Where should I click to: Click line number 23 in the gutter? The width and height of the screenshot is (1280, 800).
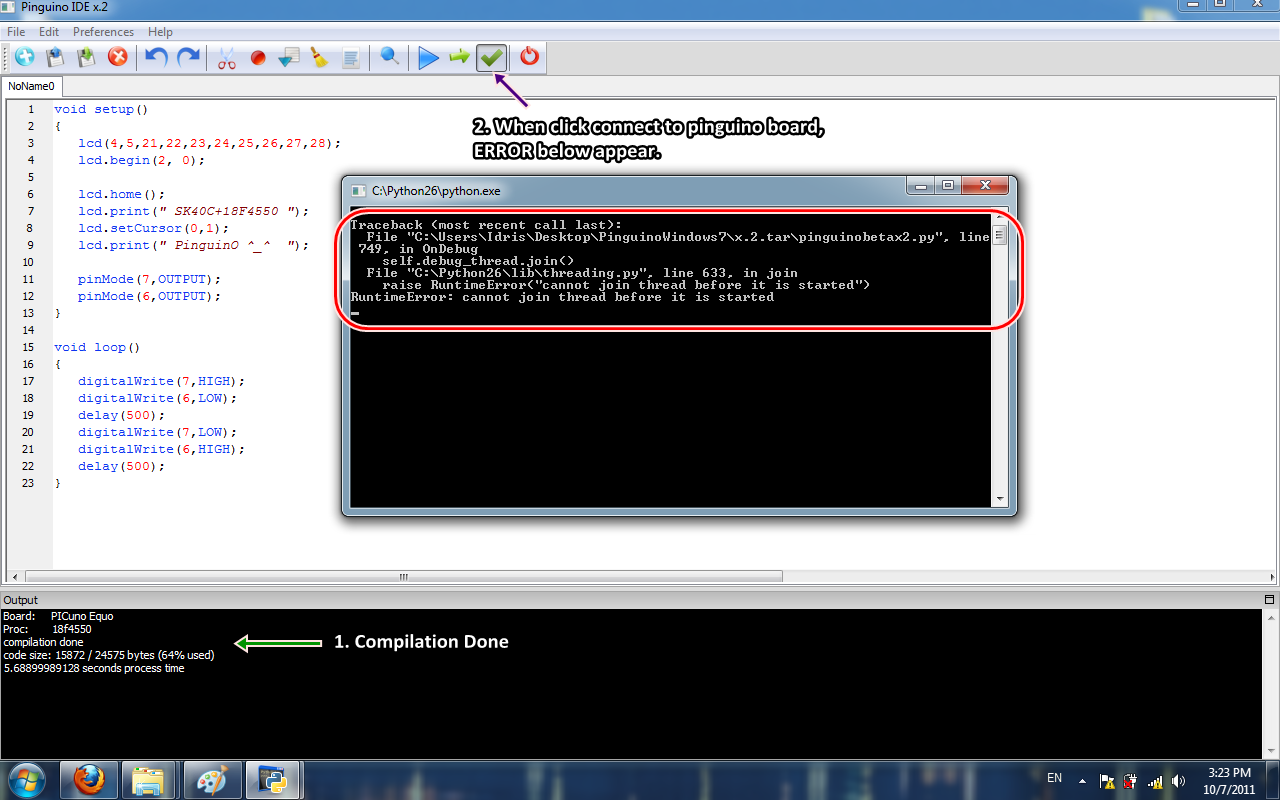[x=28, y=483]
